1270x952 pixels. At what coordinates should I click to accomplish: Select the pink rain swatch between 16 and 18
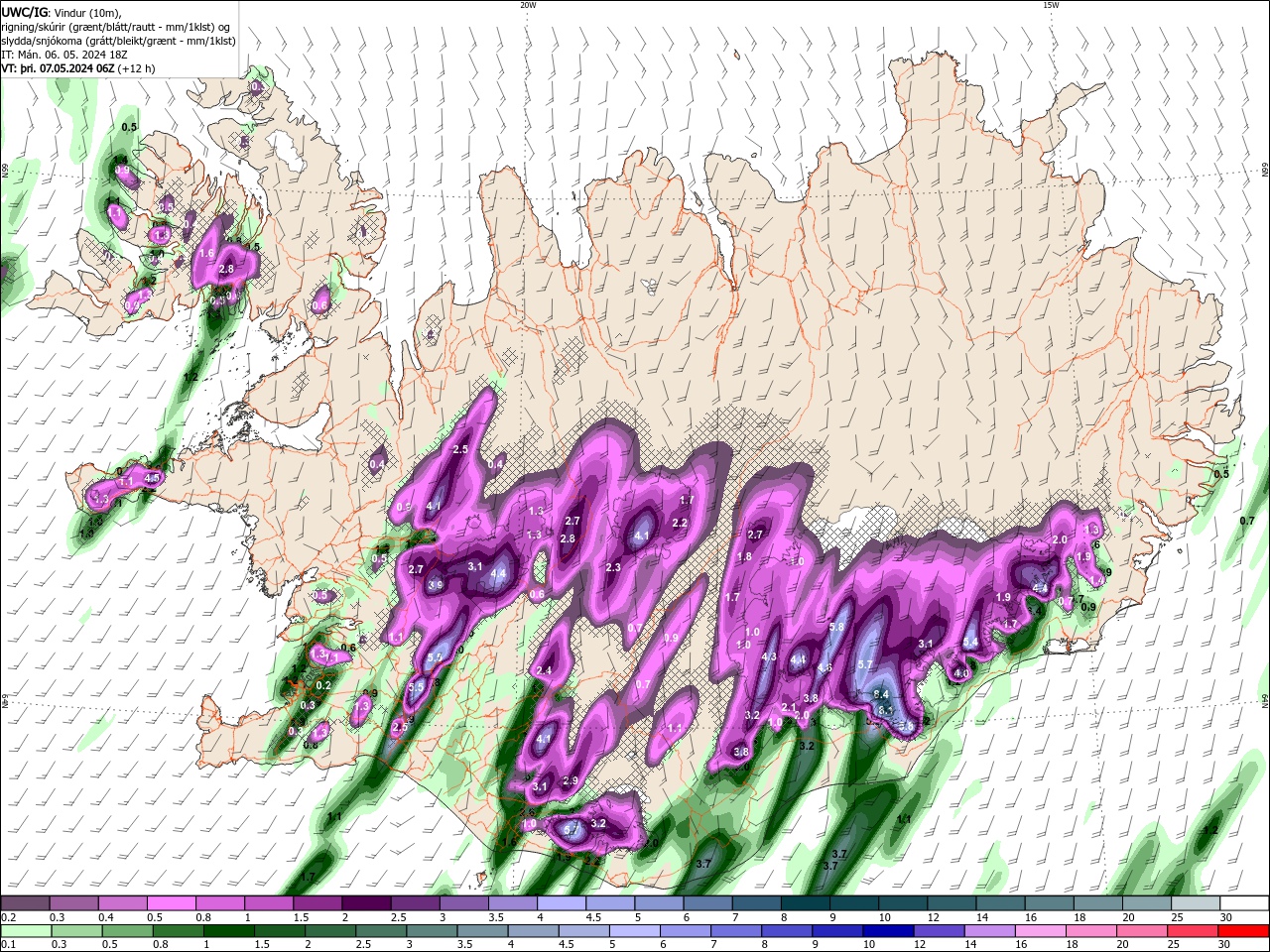pos(1042,930)
